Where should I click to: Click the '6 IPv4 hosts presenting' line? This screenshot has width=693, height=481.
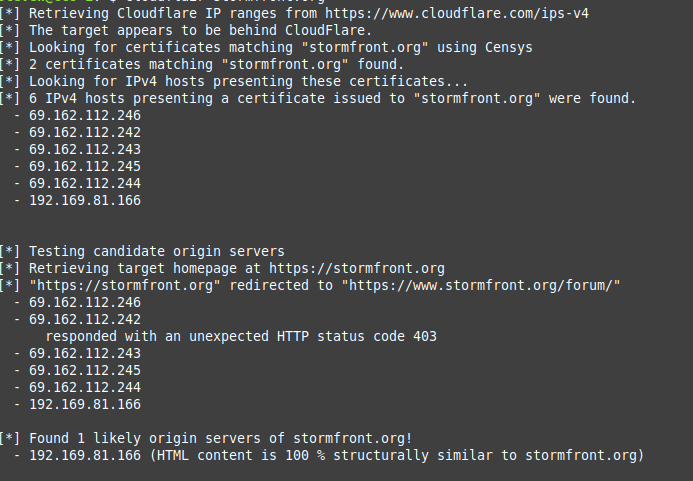click(318, 99)
